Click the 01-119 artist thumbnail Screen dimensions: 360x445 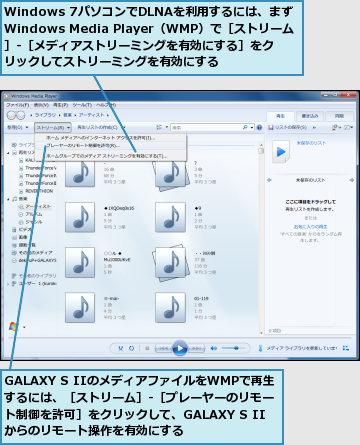tap(170, 308)
